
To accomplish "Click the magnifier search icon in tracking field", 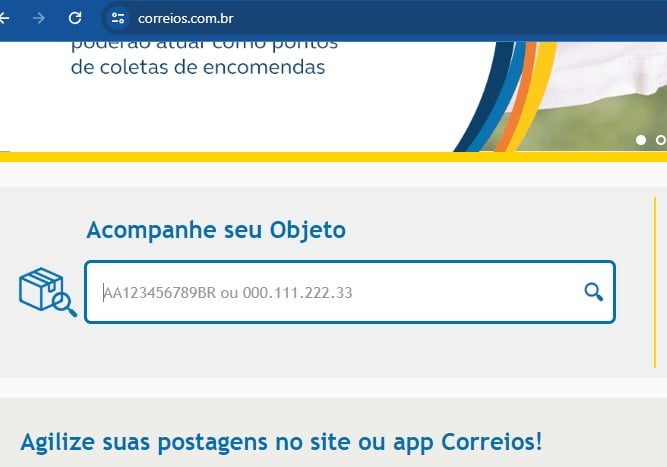I will [593, 292].
